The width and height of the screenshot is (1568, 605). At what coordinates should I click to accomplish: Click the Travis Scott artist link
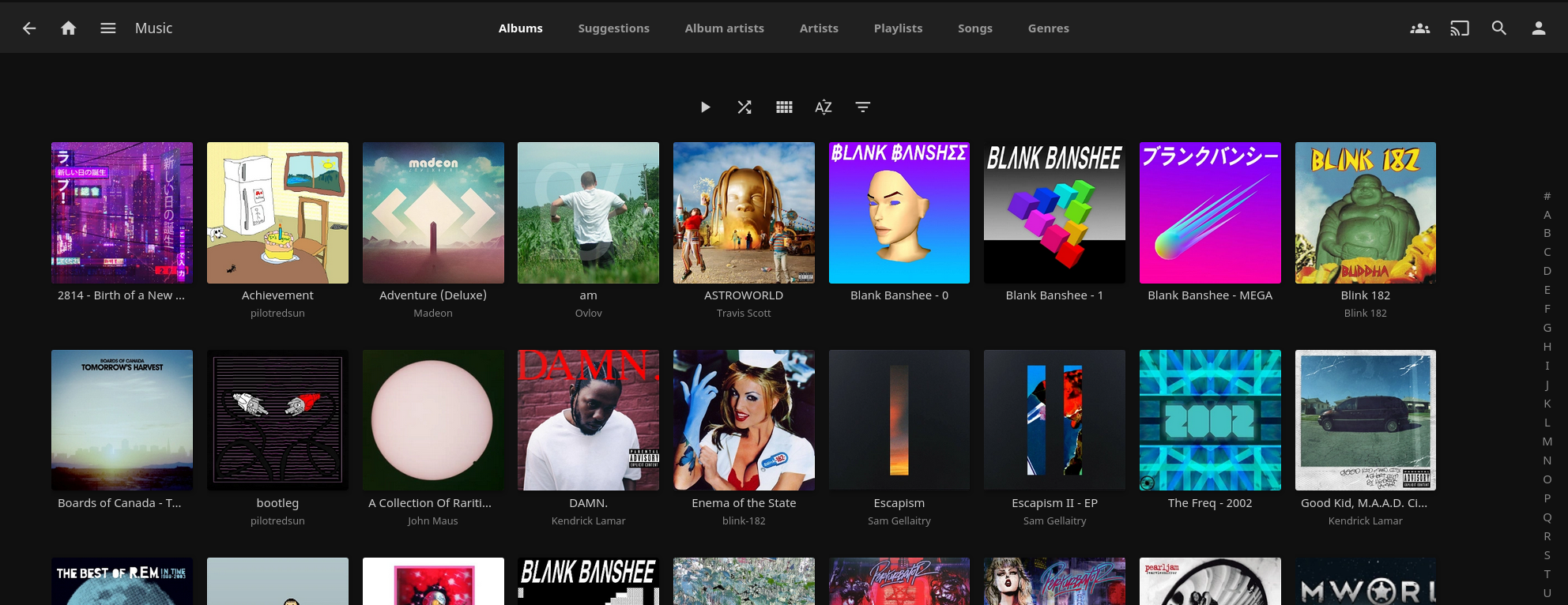point(744,314)
